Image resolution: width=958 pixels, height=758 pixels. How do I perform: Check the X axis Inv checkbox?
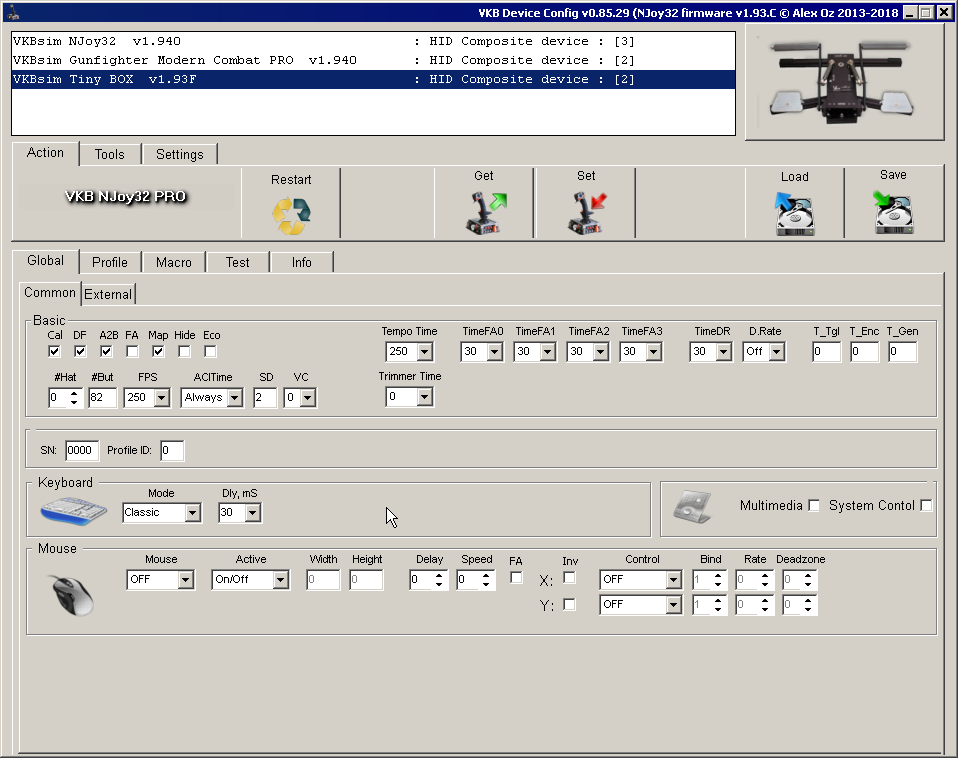(569, 578)
